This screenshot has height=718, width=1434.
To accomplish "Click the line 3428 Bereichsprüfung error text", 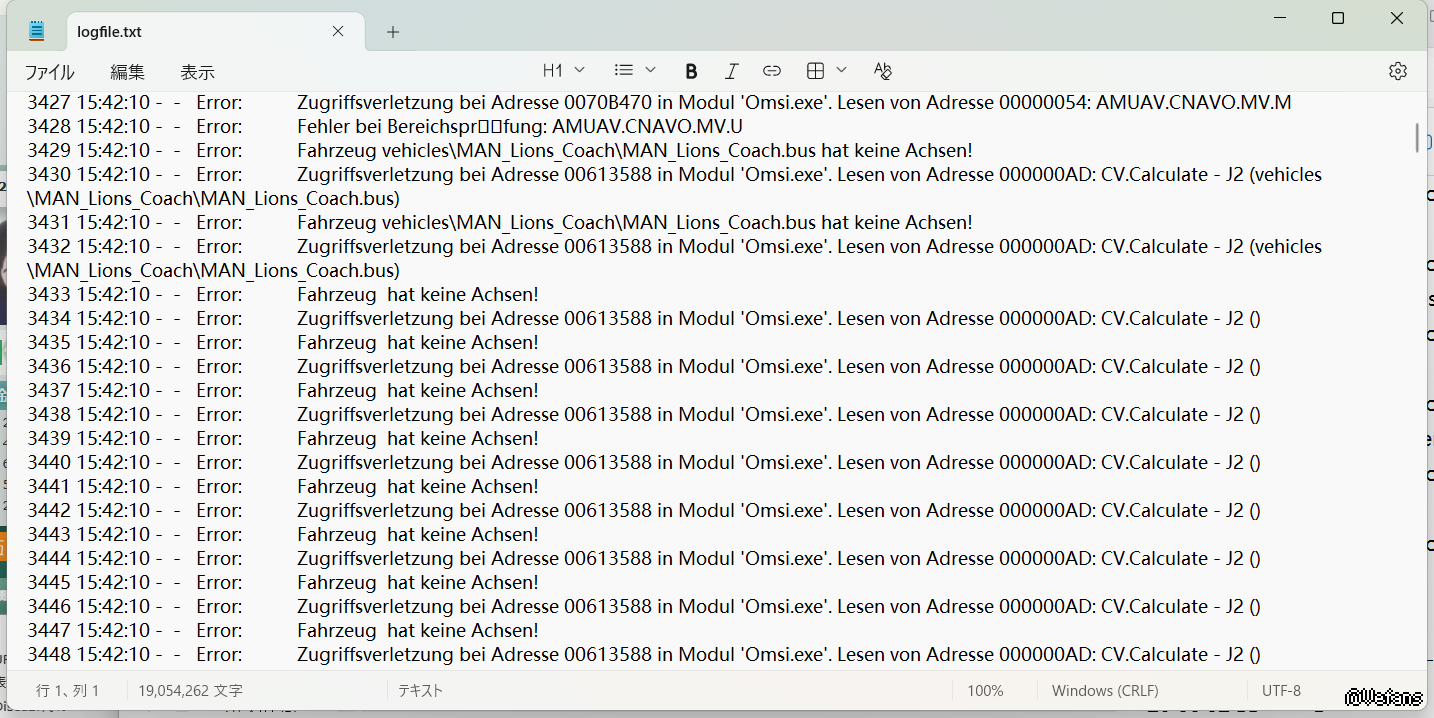I will tap(520, 126).
